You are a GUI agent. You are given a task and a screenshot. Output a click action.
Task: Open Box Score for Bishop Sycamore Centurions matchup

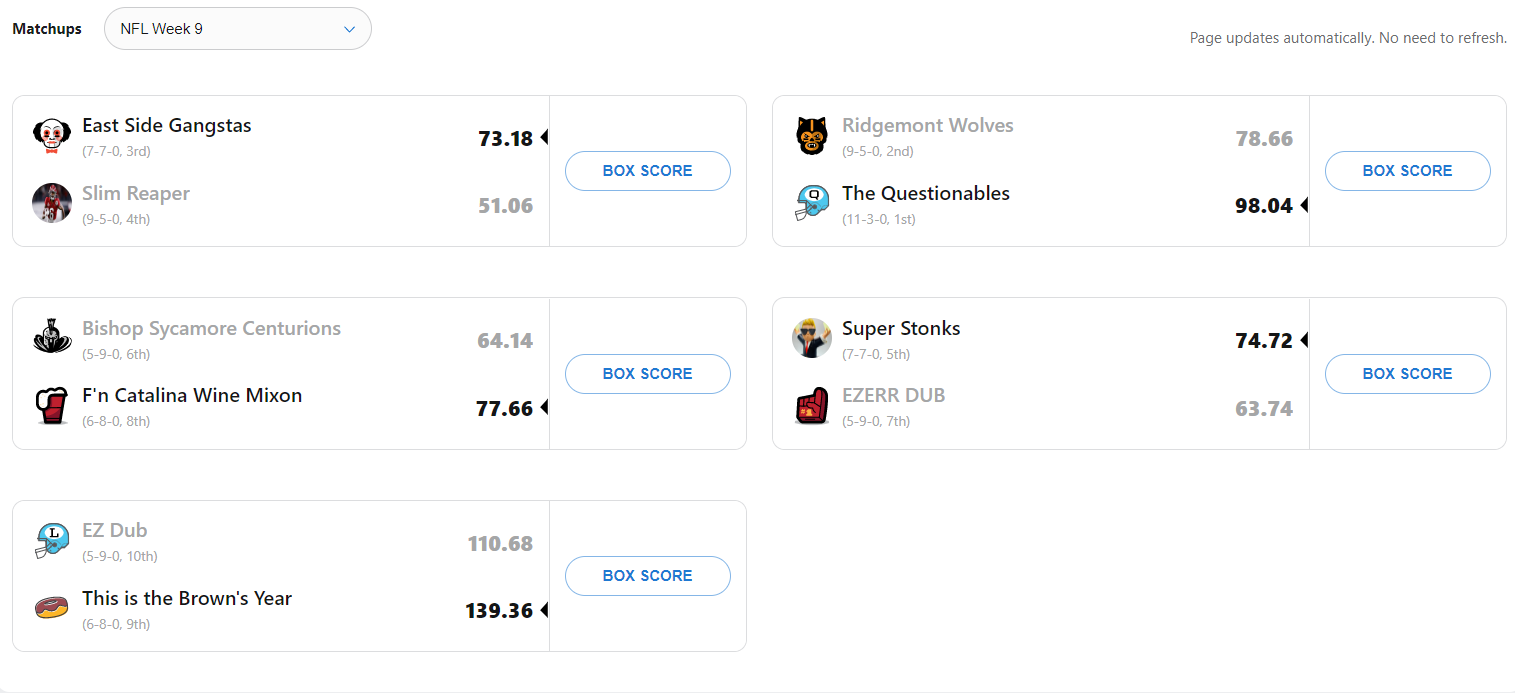pos(647,374)
